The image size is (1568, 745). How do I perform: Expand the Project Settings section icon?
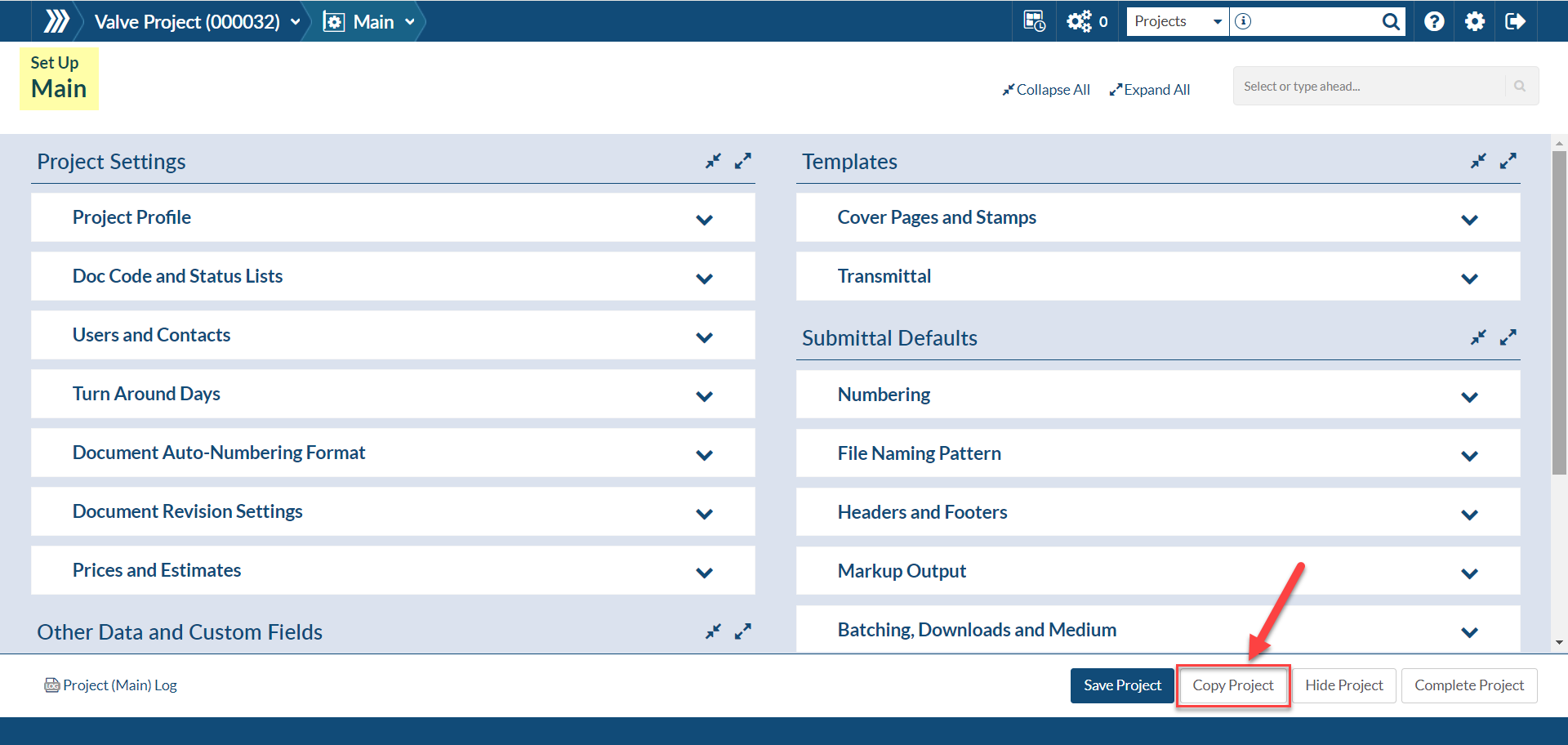pyautogui.click(x=742, y=161)
